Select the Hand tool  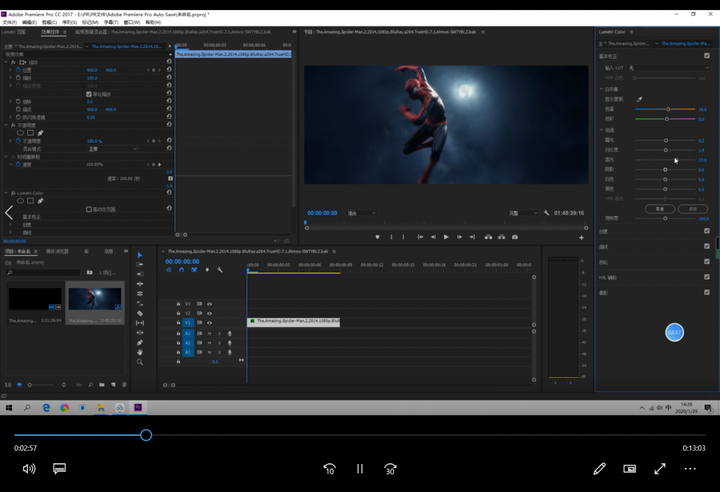pyautogui.click(x=140, y=352)
